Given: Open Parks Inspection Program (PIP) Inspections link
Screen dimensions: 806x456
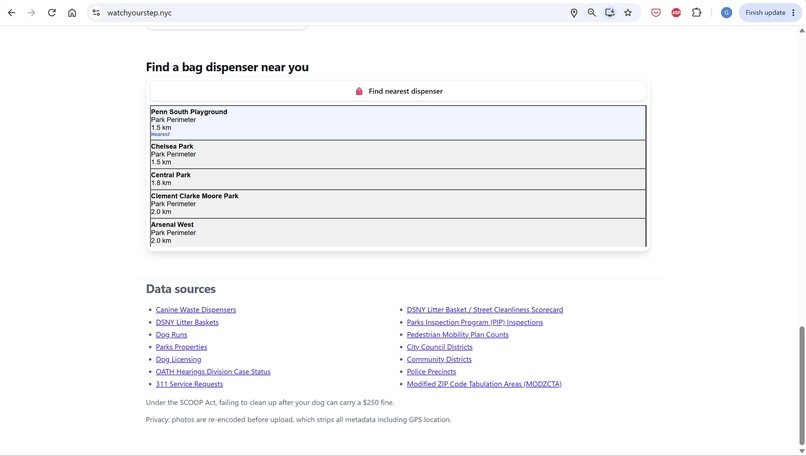Looking at the screenshot, I should (474, 322).
